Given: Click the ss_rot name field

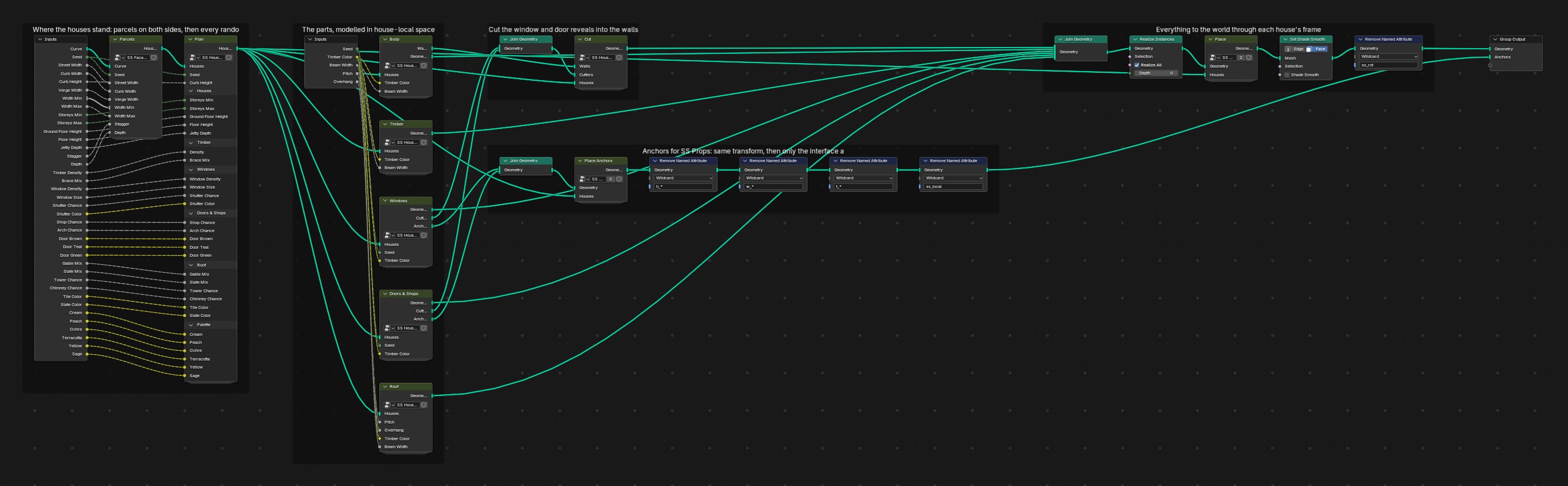Looking at the screenshot, I should [1389, 65].
